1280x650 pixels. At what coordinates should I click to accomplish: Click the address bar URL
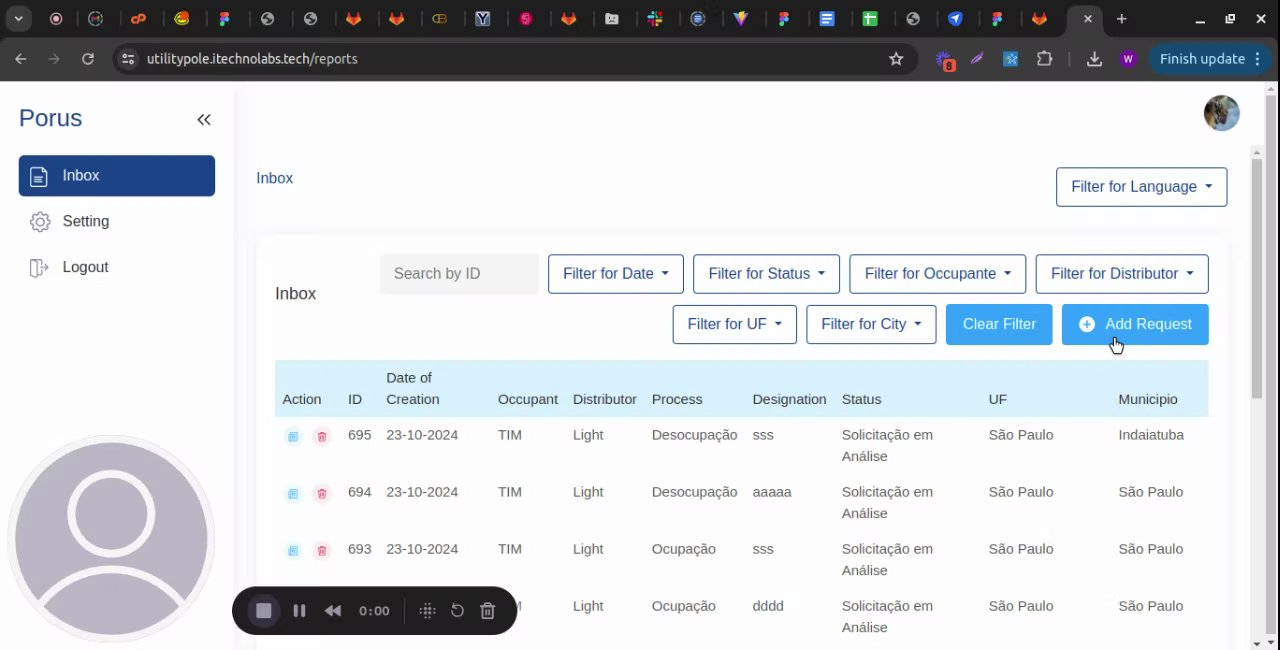click(x=252, y=59)
